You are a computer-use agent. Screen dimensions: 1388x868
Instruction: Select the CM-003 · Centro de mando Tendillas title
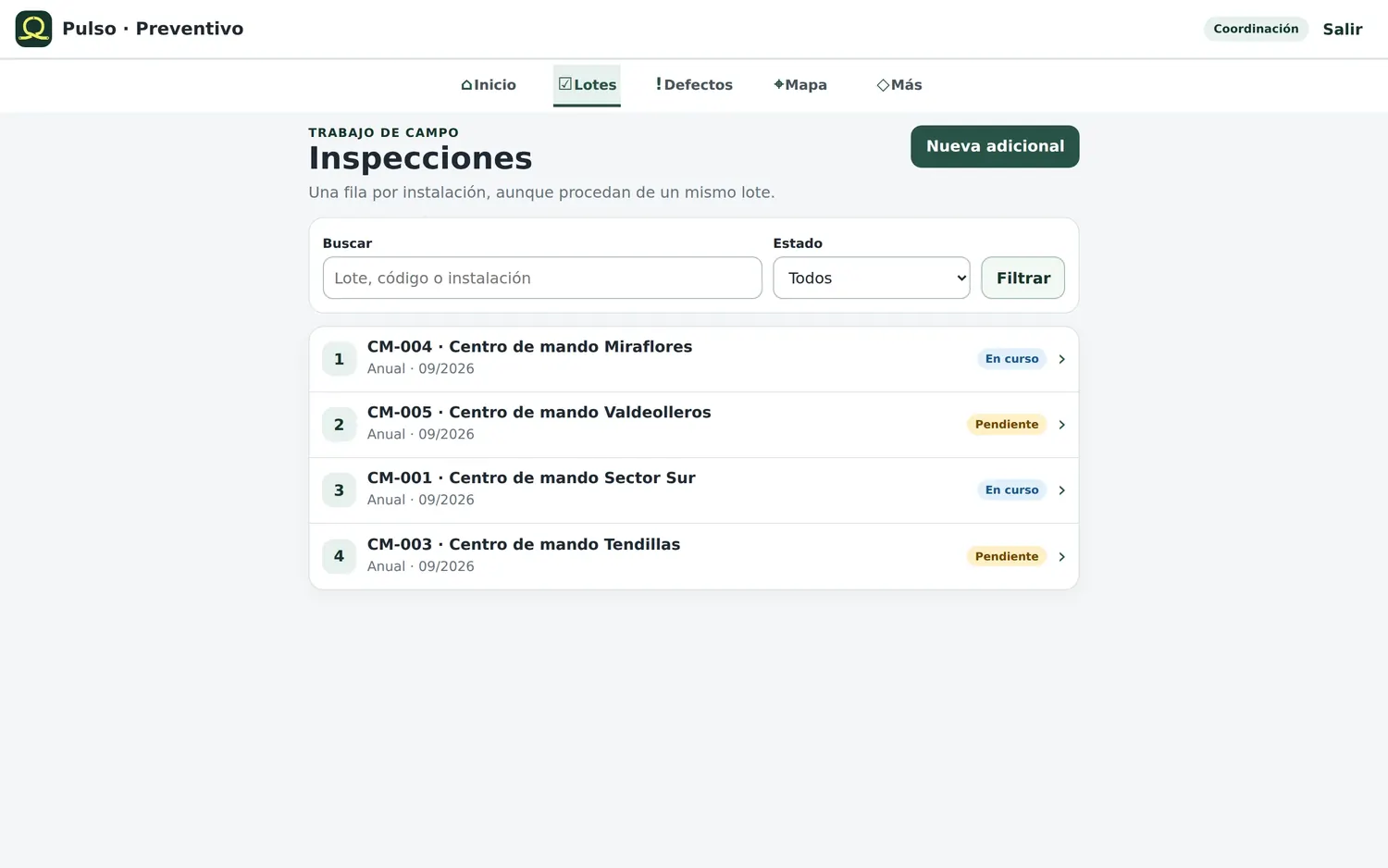coord(524,544)
